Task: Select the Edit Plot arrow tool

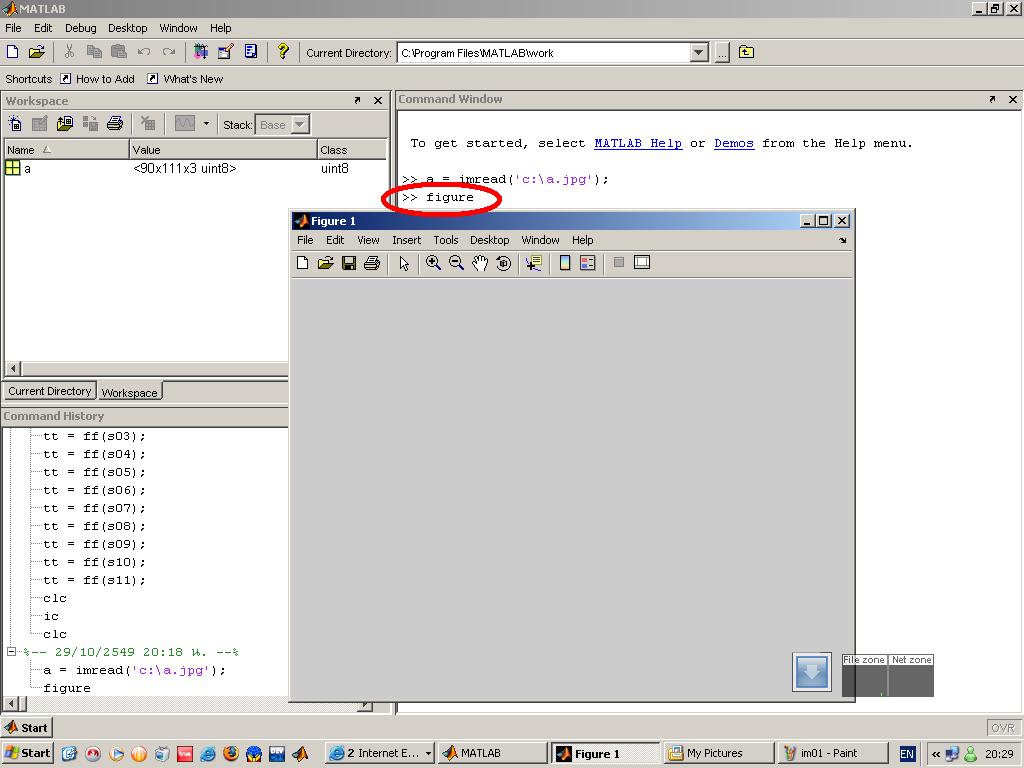Action: (404, 263)
